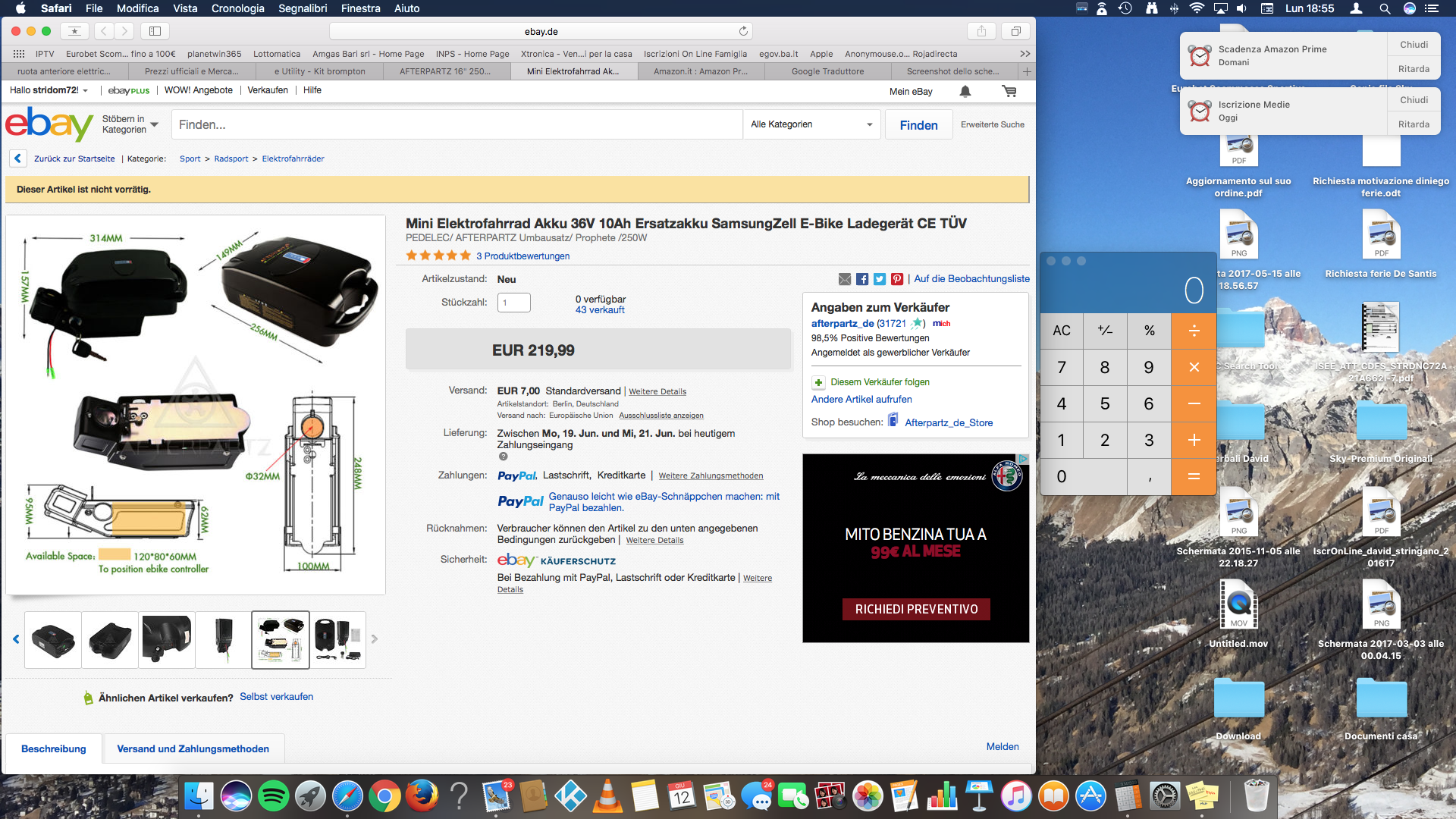Open the Vista menu in Safari
Viewport: 1456px width, 819px height.
click(x=185, y=8)
